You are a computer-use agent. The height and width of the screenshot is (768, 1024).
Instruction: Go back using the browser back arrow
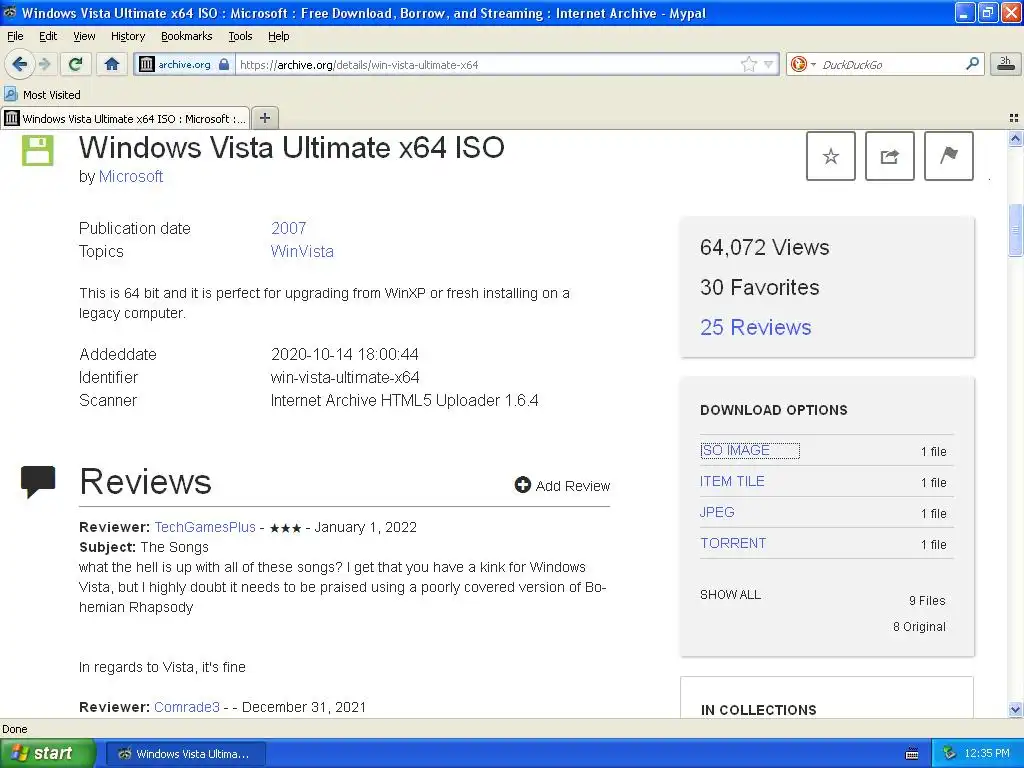[19, 64]
